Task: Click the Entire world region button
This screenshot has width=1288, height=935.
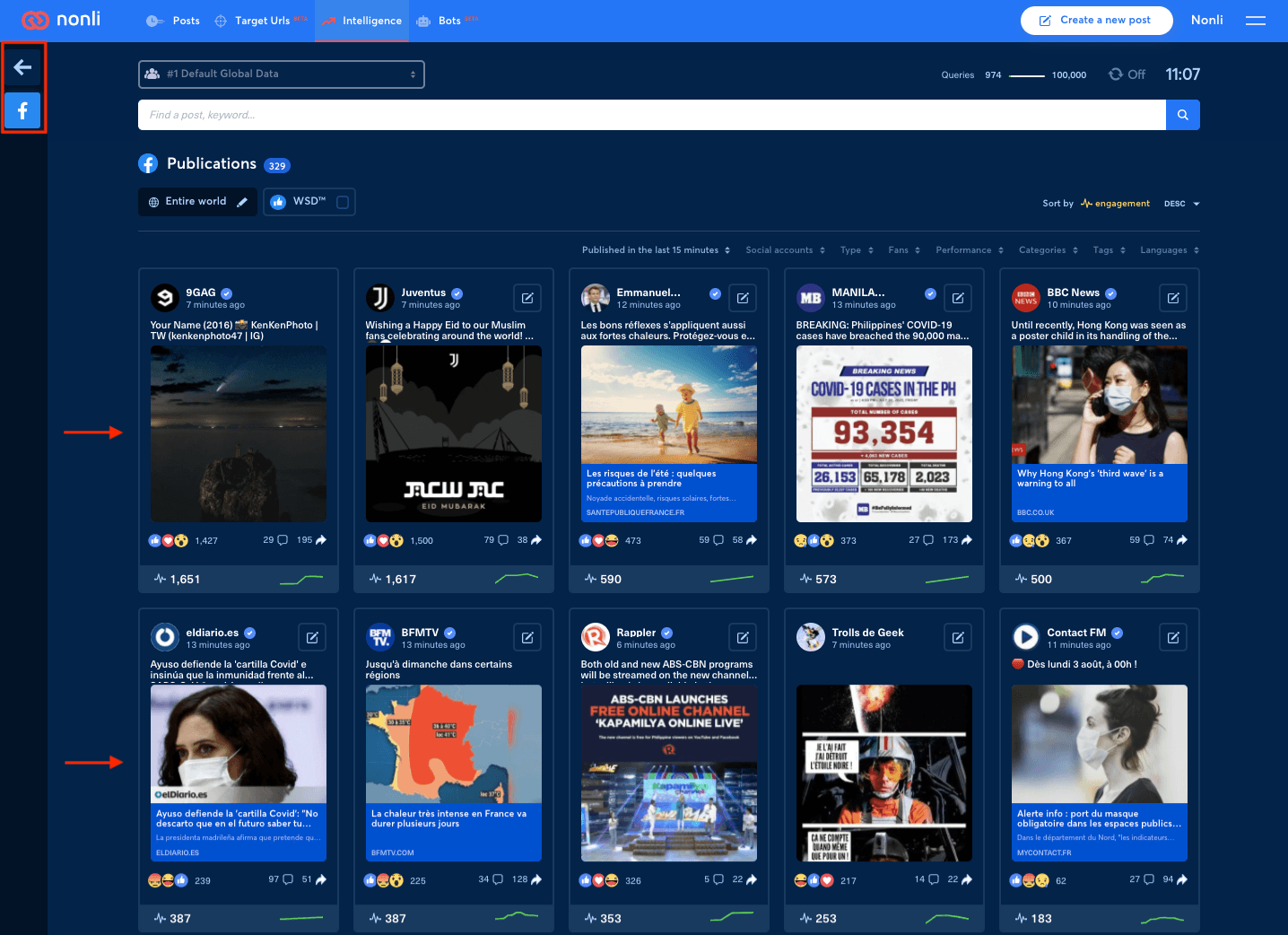Action: point(197,202)
